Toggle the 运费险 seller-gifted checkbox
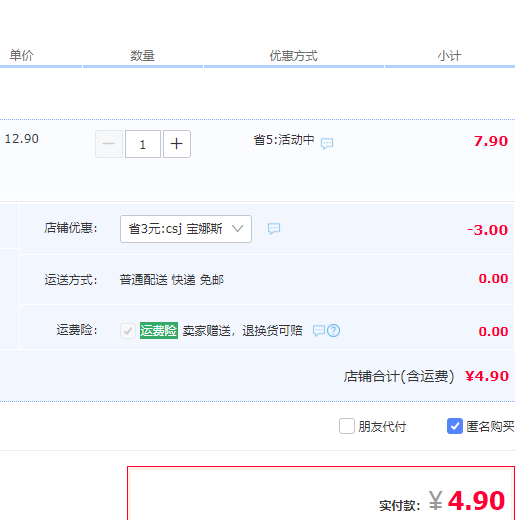 click(x=128, y=331)
